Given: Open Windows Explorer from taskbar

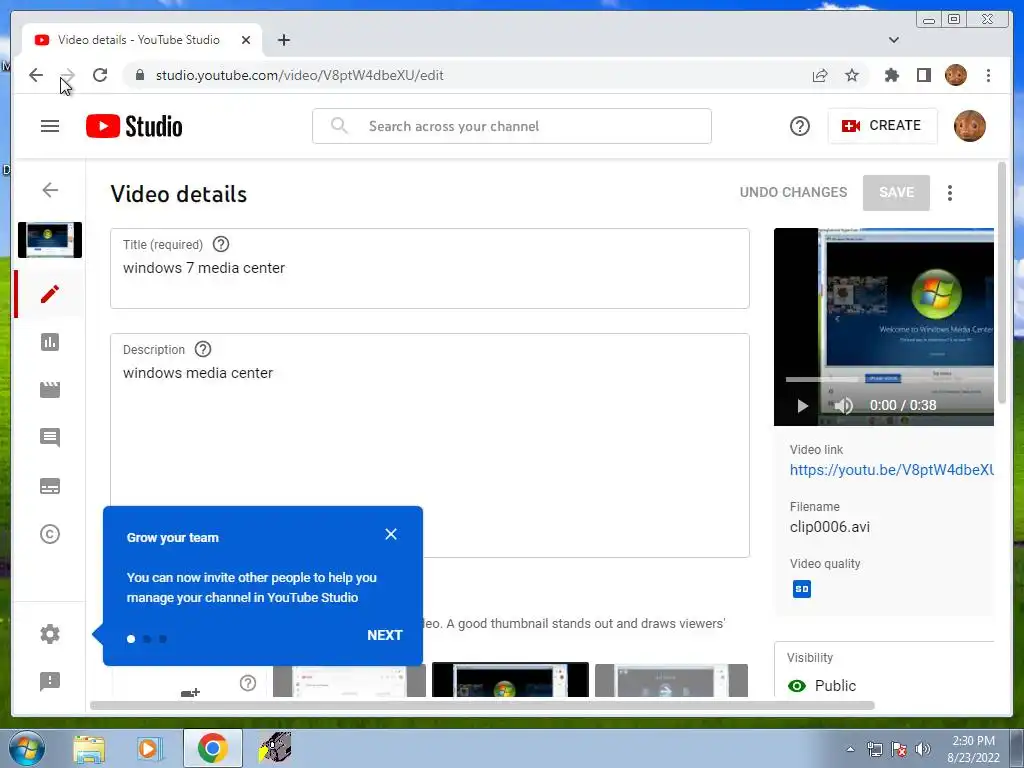Looking at the screenshot, I should [89, 748].
